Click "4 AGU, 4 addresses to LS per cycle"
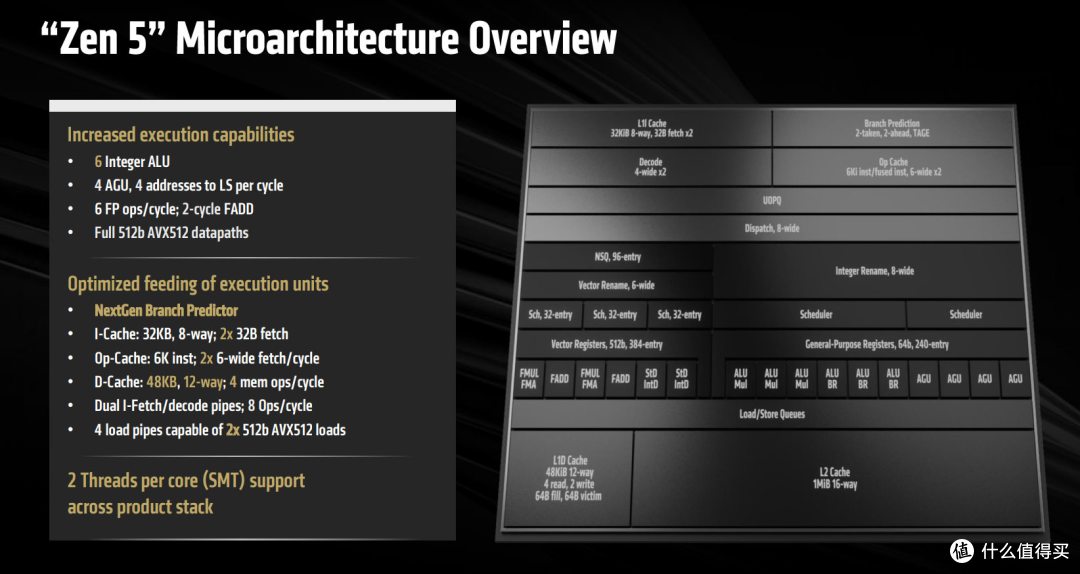 point(189,185)
